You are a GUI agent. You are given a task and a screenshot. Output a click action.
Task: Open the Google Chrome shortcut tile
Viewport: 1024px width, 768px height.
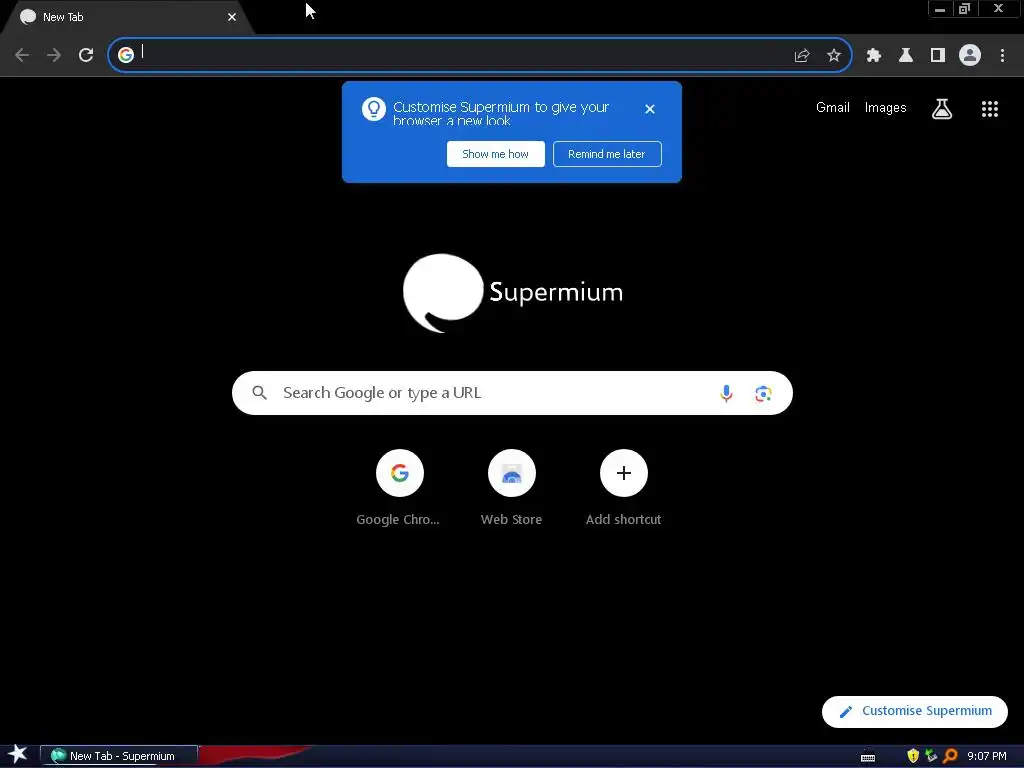coord(399,488)
